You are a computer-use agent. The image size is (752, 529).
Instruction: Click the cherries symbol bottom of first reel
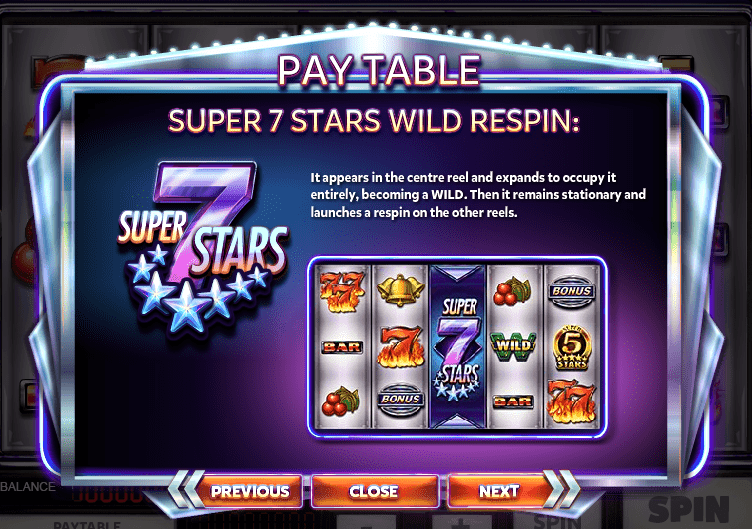(x=341, y=401)
